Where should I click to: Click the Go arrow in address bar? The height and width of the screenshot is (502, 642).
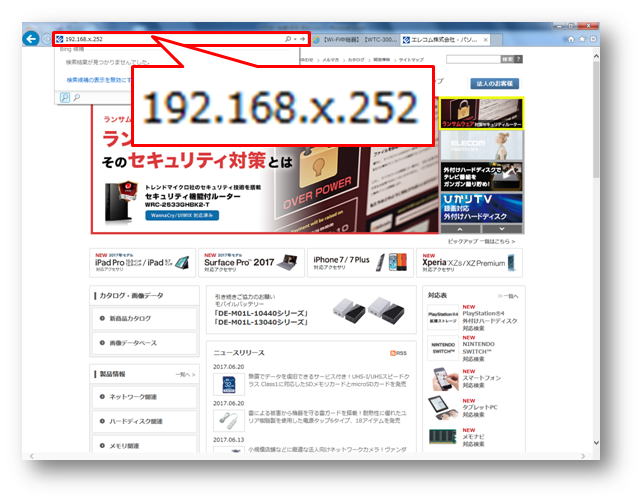click(303, 39)
